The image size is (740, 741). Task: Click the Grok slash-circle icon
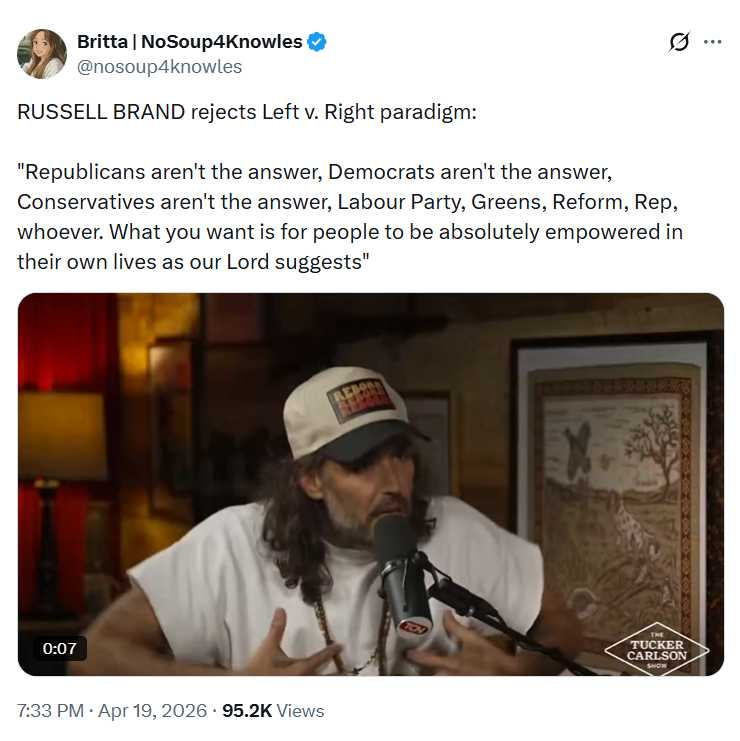click(679, 42)
